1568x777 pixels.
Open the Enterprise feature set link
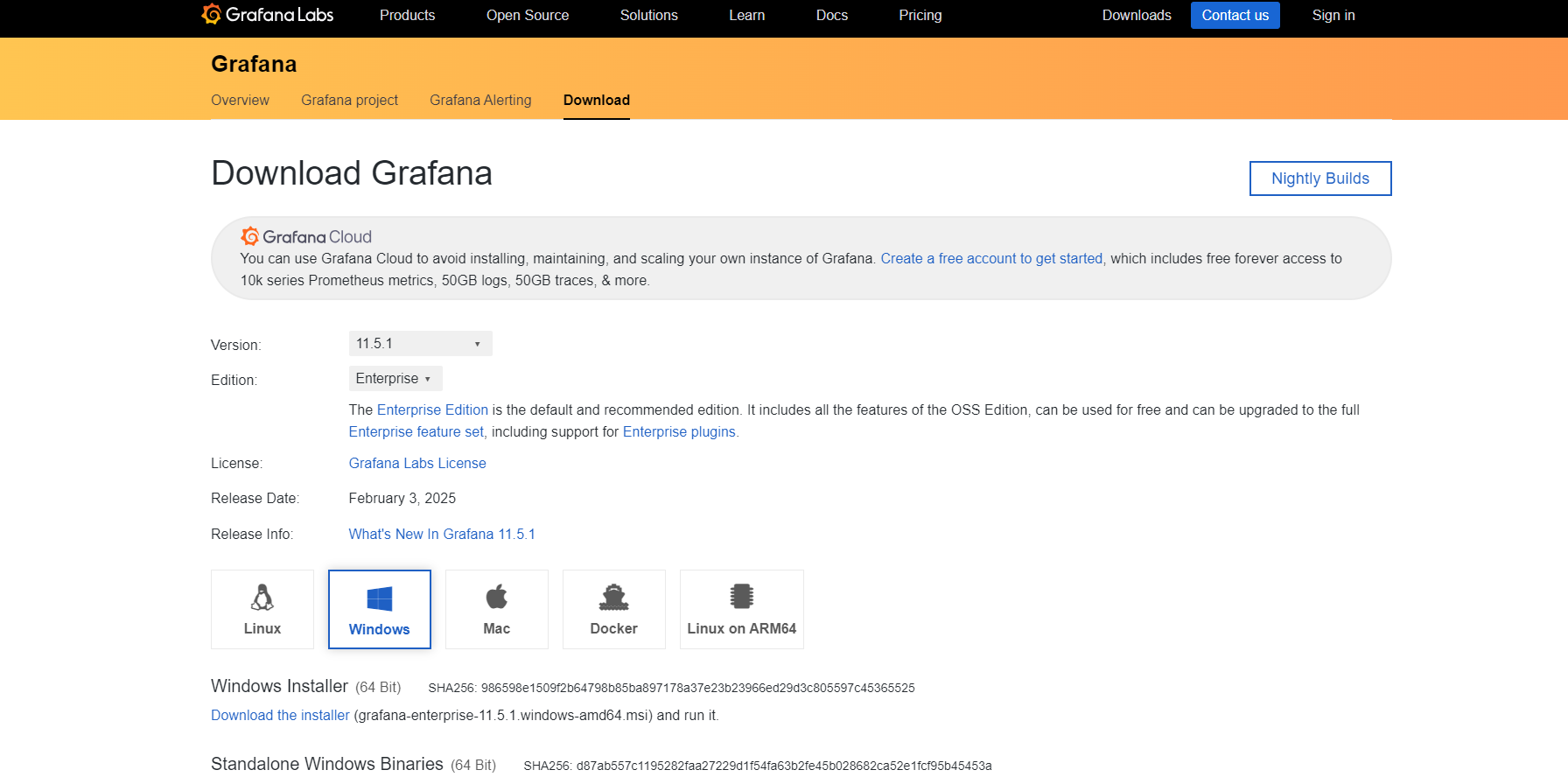tap(416, 431)
